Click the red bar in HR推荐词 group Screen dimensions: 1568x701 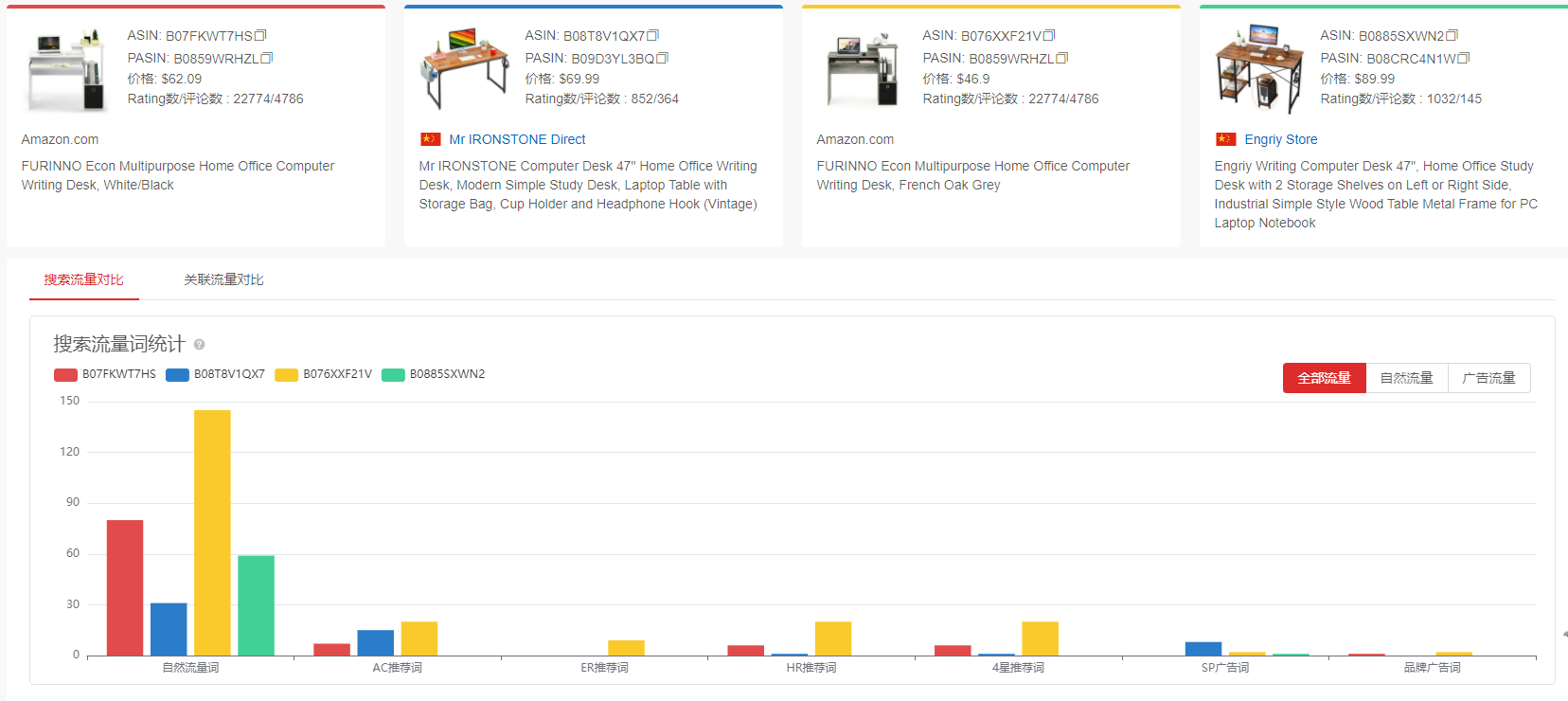pos(745,650)
